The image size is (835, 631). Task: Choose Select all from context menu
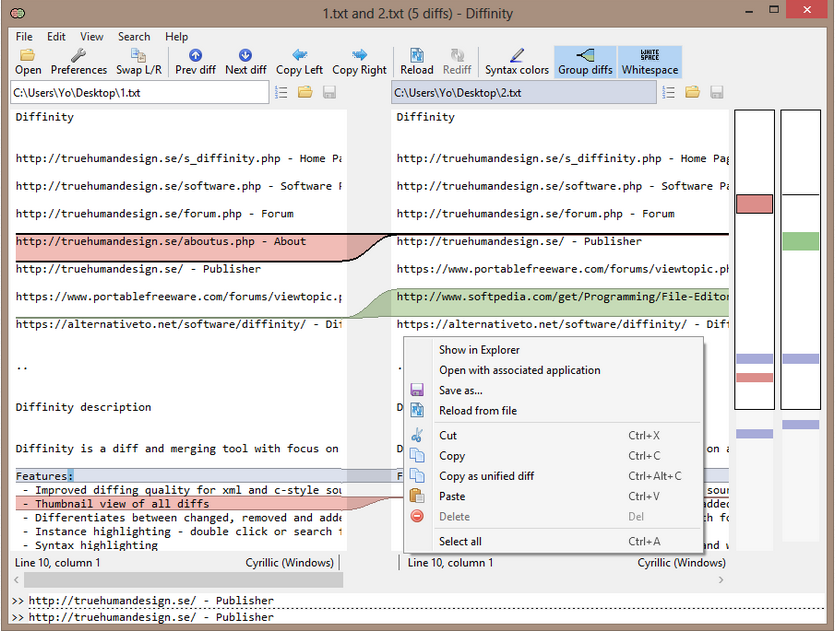(554, 542)
